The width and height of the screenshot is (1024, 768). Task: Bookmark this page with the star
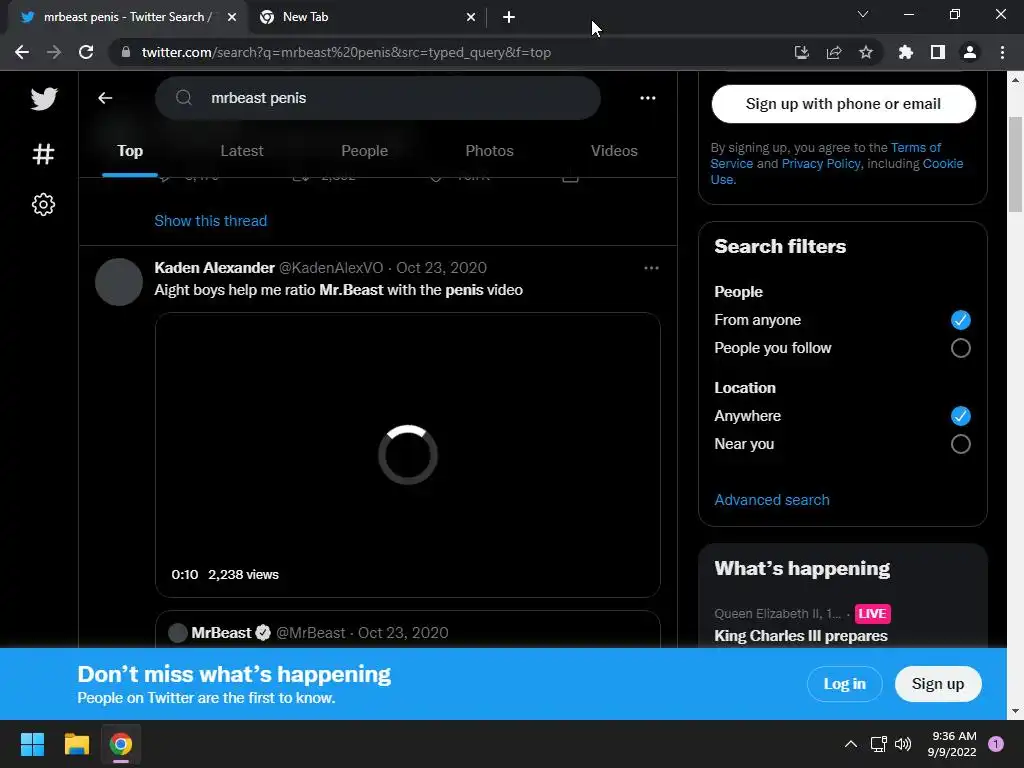pyautogui.click(x=866, y=52)
